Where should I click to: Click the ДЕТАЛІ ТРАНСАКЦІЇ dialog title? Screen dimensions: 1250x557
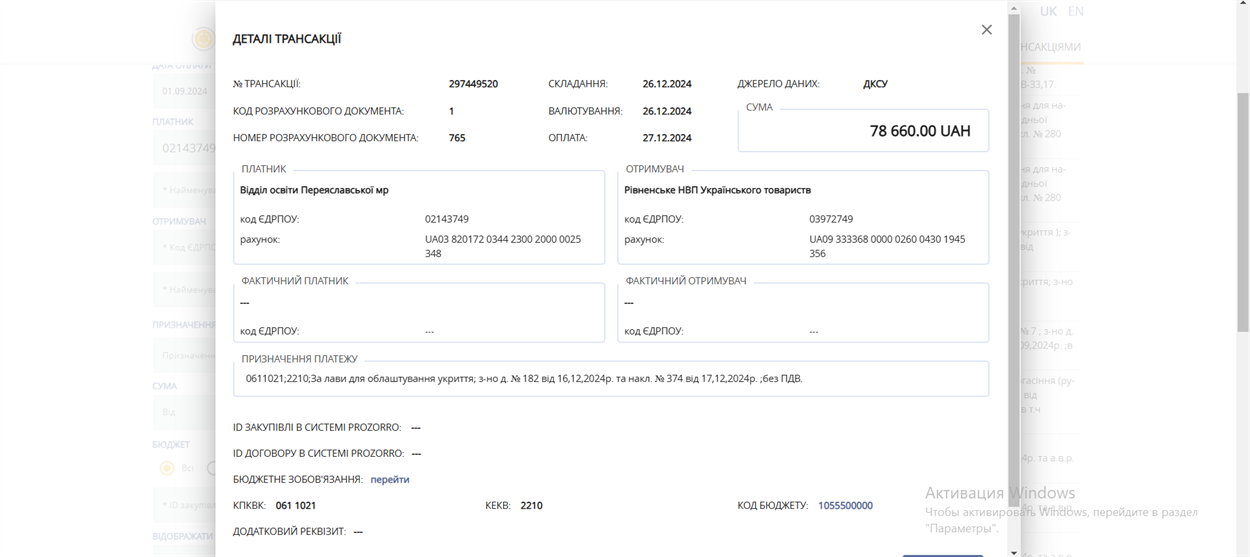[x=287, y=39]
